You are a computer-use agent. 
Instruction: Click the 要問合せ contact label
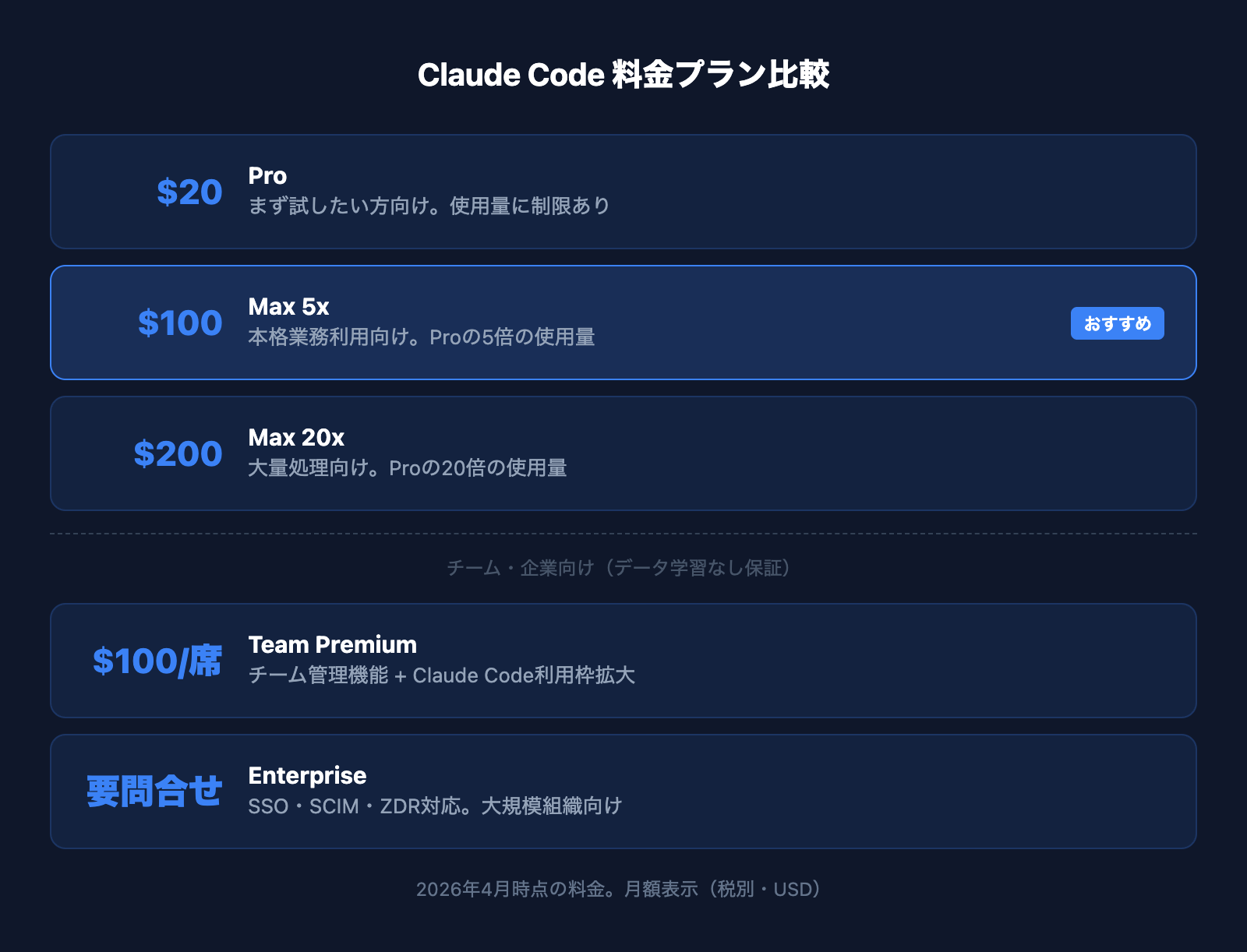tap(154, 792)
